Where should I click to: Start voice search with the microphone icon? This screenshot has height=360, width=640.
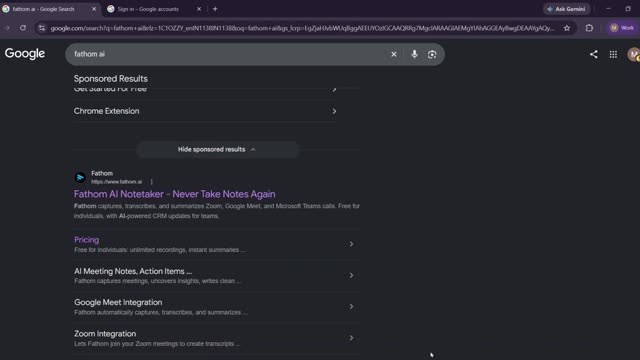(414, 54)
